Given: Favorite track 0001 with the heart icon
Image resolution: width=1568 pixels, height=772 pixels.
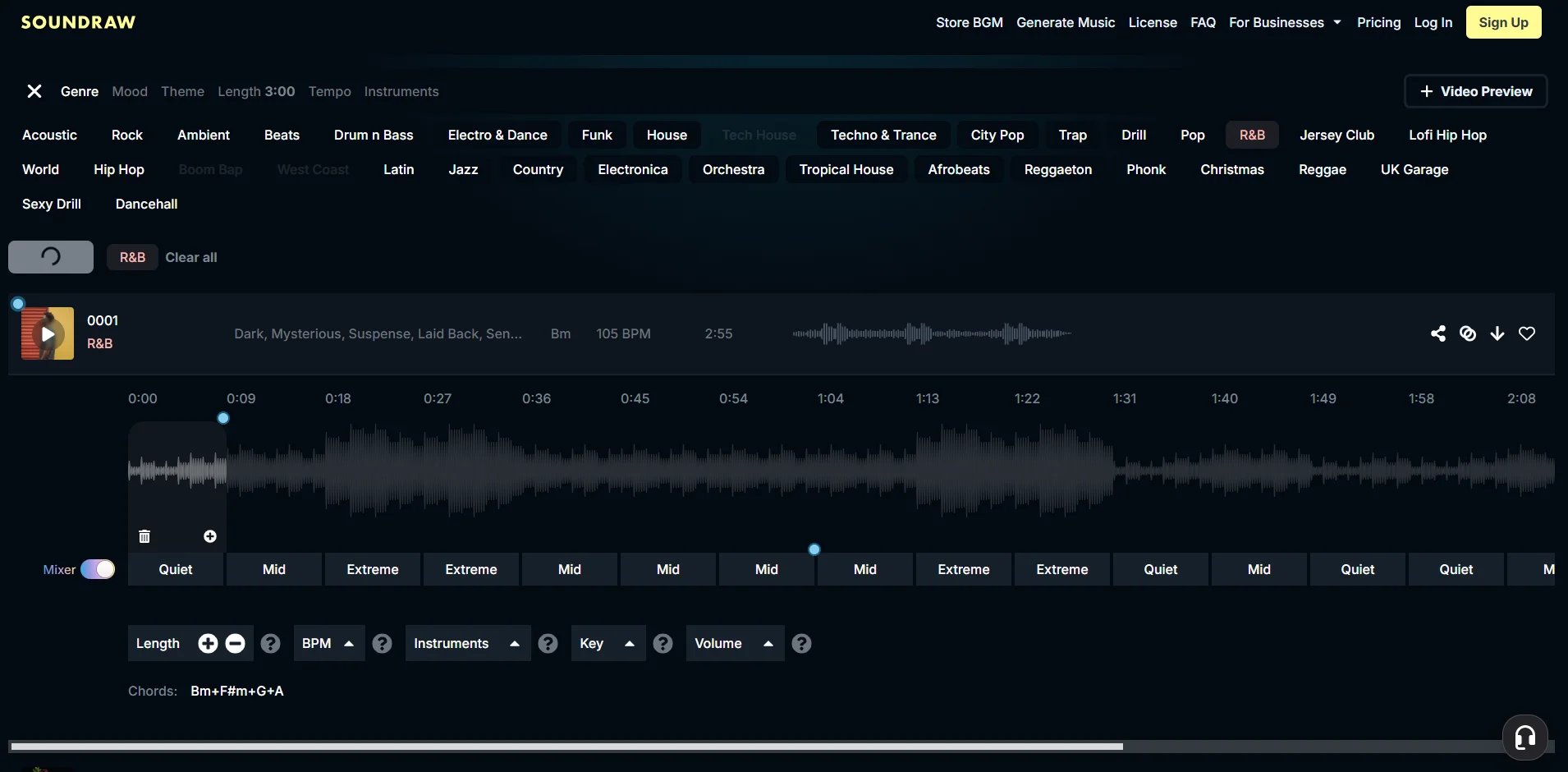Looking at the screenshot, I should 1527,333.
